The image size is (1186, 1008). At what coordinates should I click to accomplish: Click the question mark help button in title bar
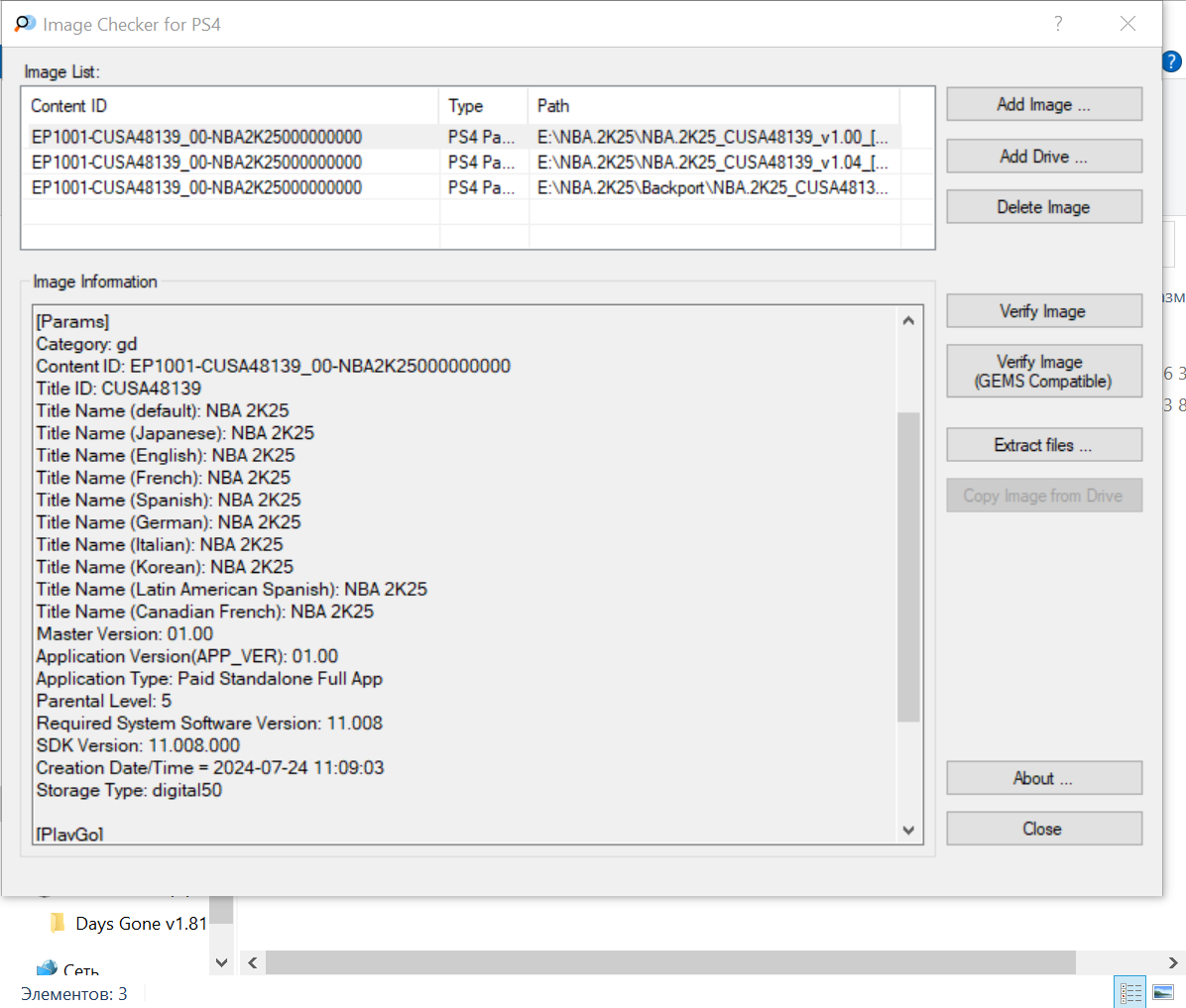tap(1058, 24)
